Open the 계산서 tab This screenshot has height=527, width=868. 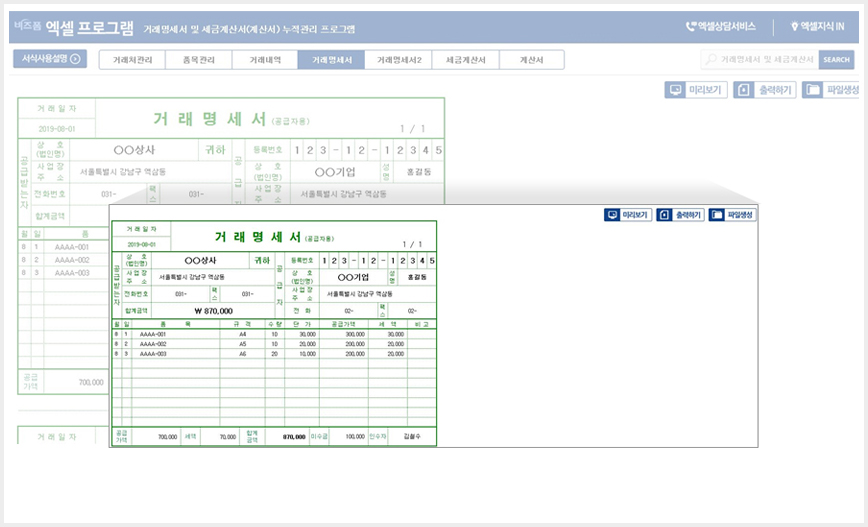tap(531, 60)
